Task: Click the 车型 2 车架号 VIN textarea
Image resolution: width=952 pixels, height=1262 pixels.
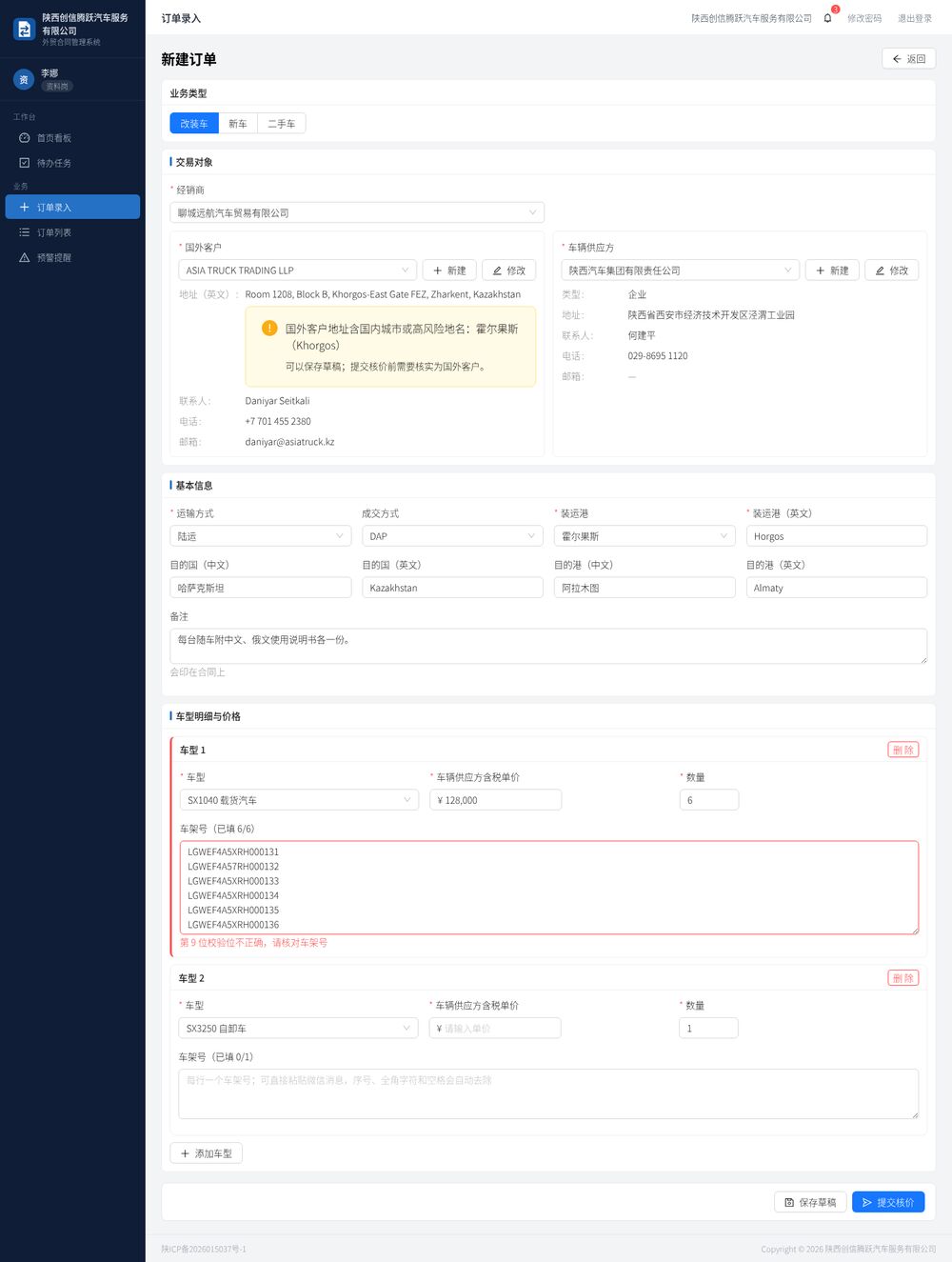Action: (x=548, y=1093)
